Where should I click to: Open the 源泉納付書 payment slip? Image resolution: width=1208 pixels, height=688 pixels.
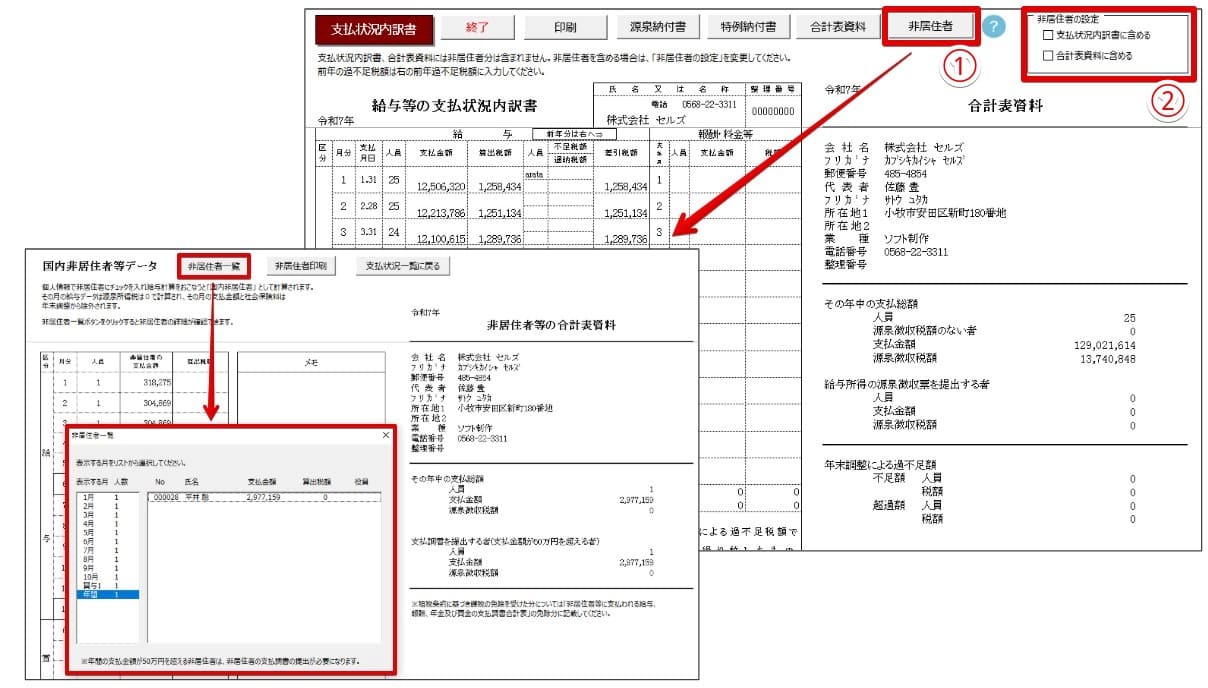[x=660, y=27]
